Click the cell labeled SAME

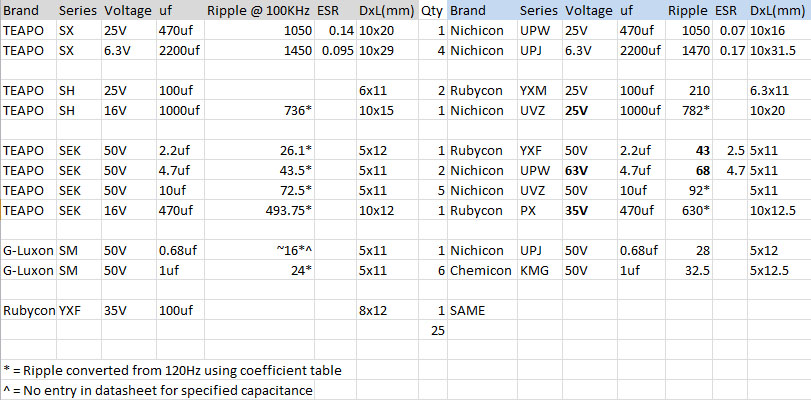[468, 310]
